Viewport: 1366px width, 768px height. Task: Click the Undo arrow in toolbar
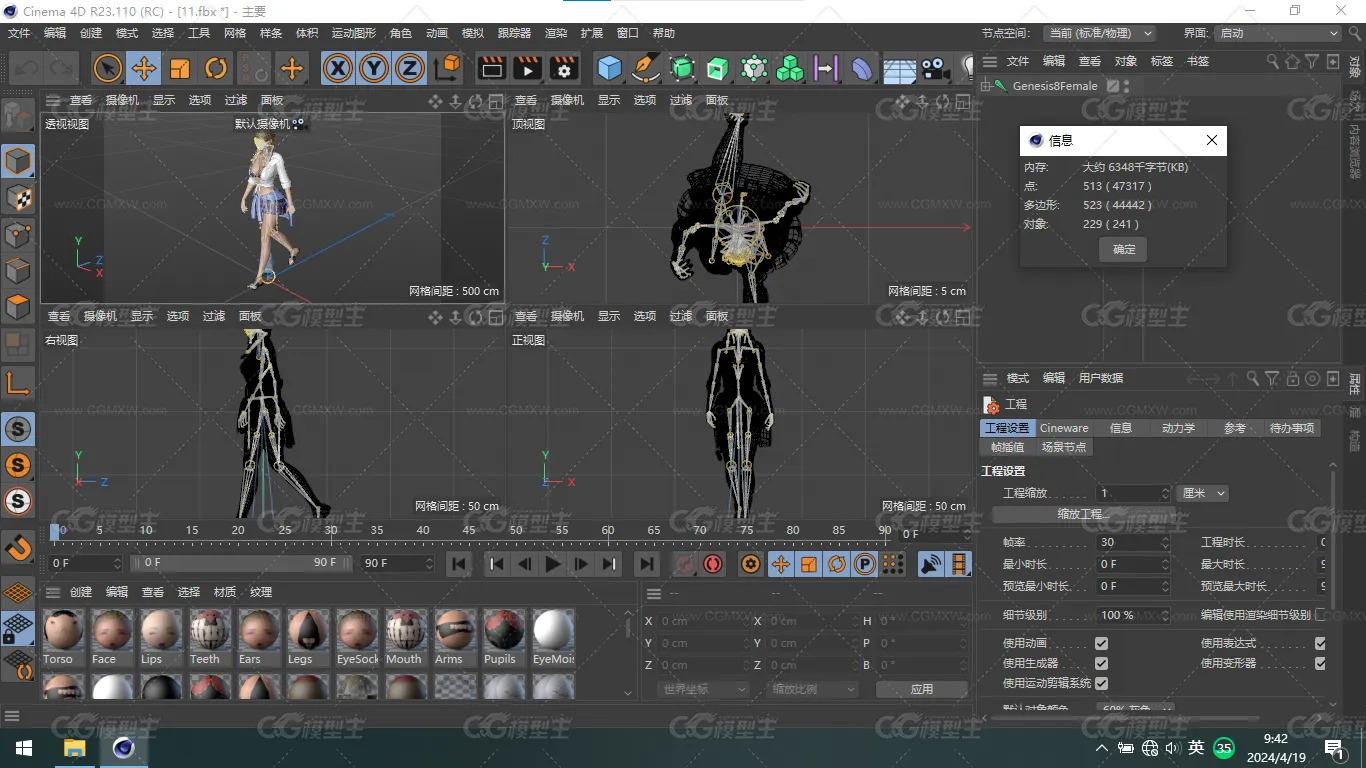point(26,68)
